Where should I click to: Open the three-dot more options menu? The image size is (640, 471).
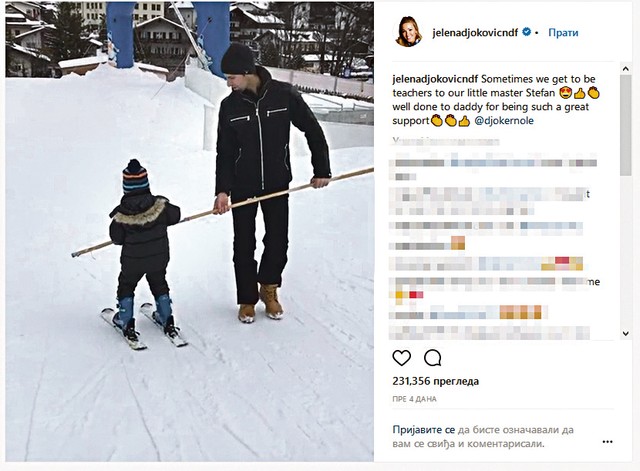point(607,442)
